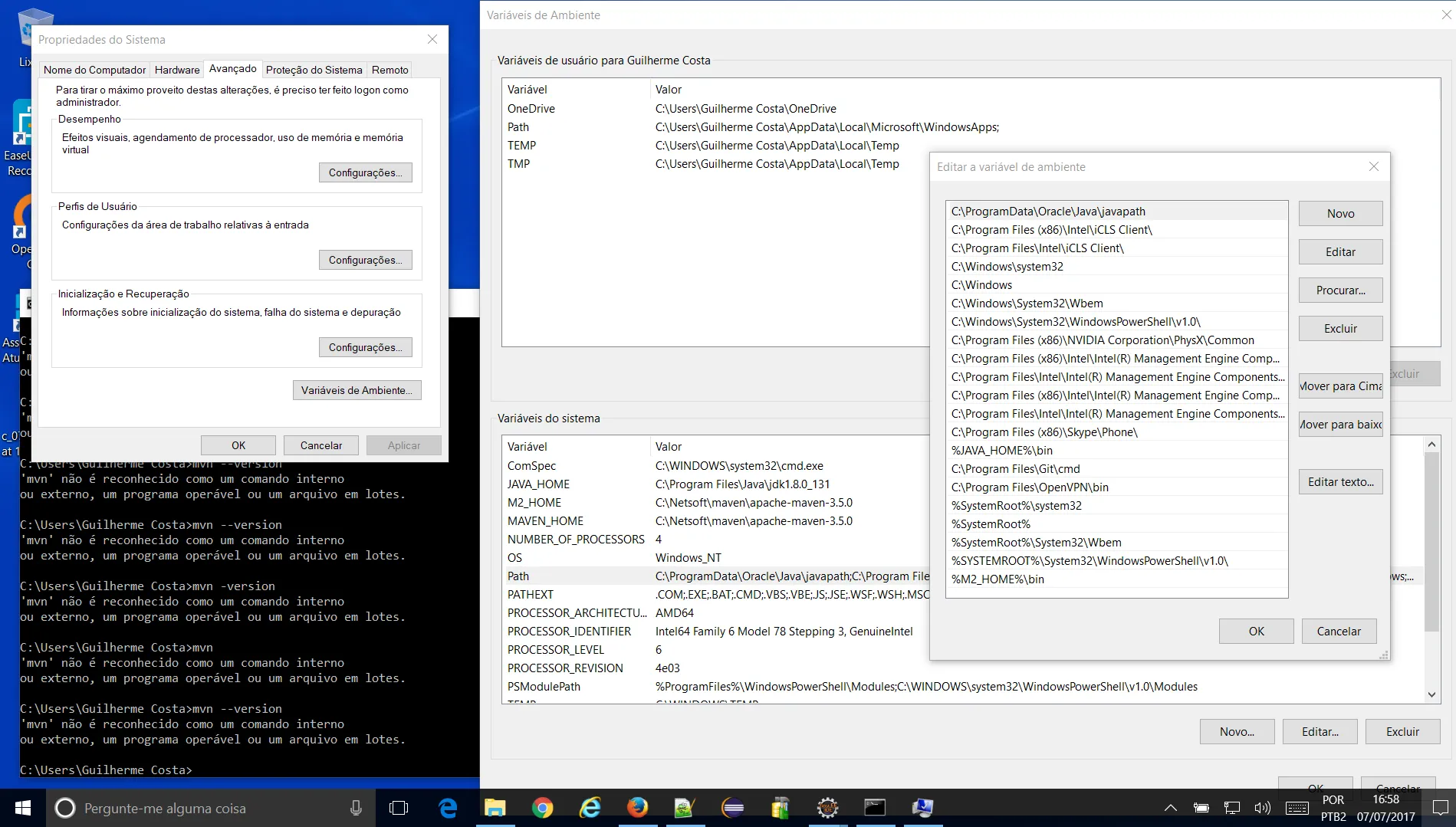Screen dimensions: 1456x827
Task: Open File Explorer from the taskbar
Action: [x=495, y=808]
